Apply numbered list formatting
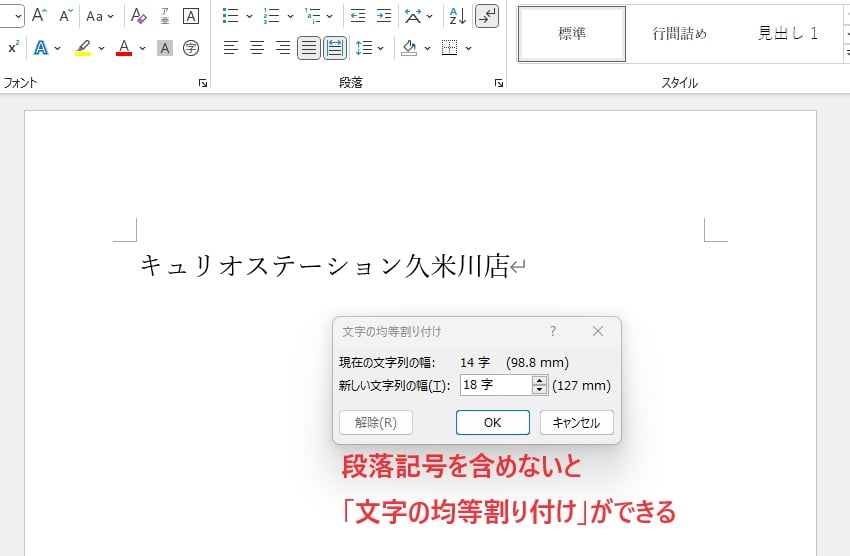This screenshot has height=556, width=850. [271, 16]
